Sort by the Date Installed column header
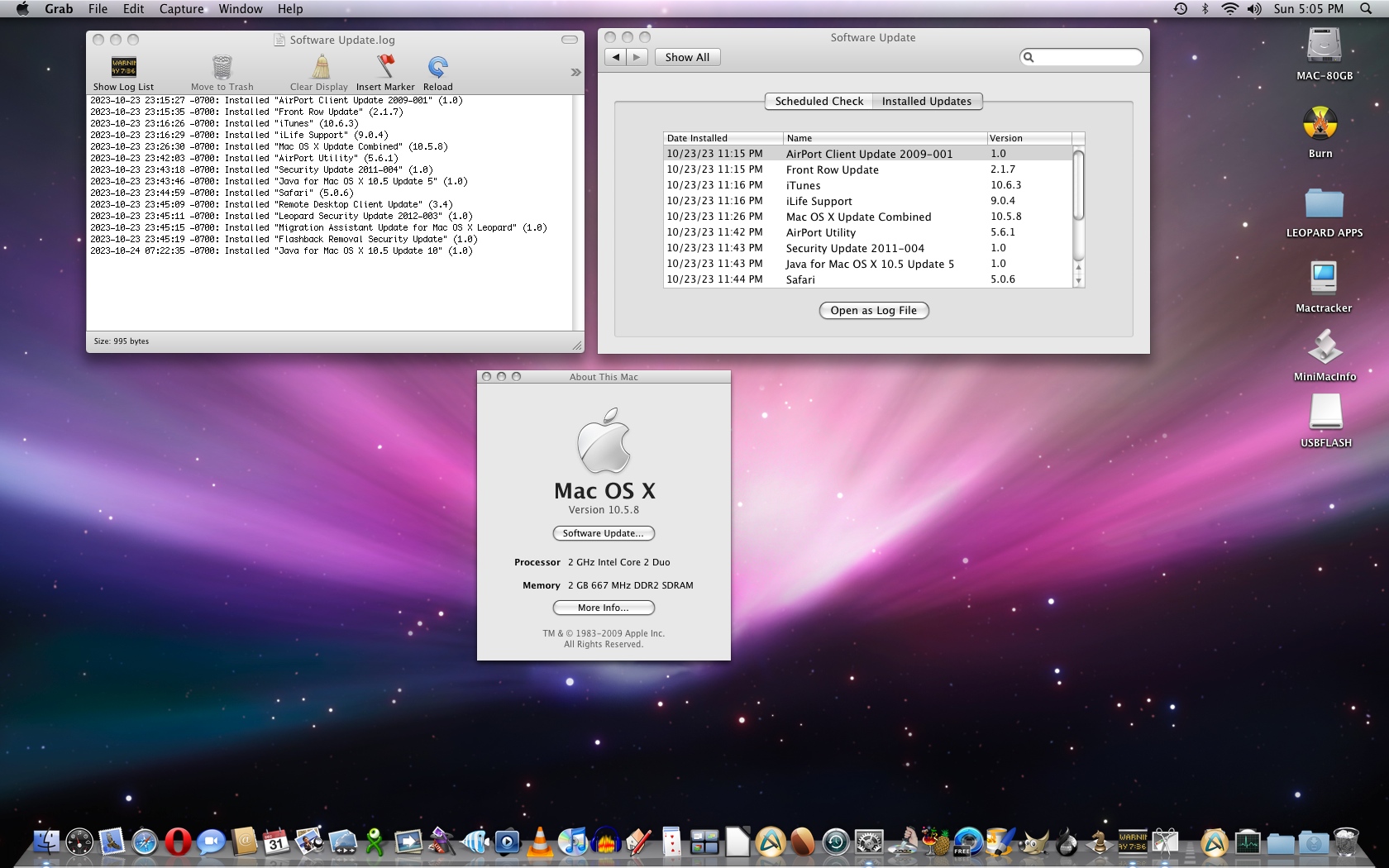1389x868 pixels. point(723,138)
